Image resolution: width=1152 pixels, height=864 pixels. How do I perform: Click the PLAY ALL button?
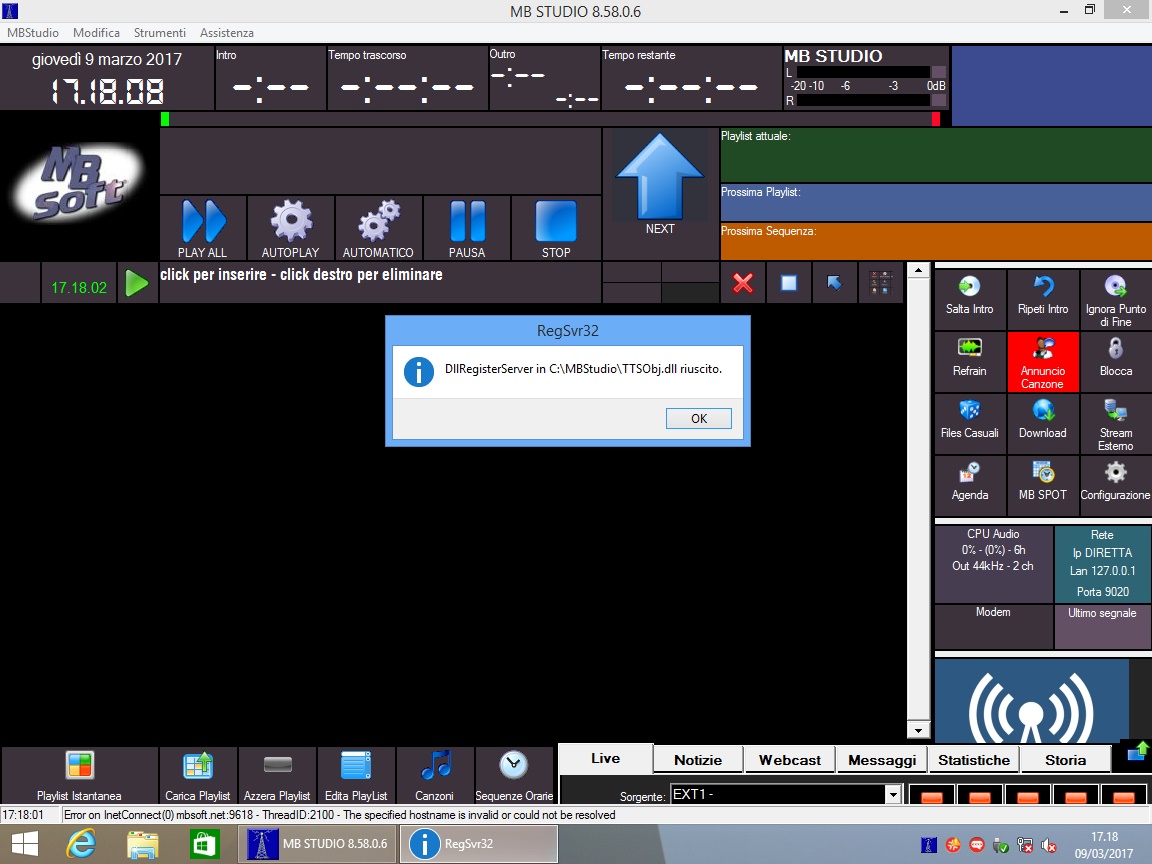tap(203, 227)
